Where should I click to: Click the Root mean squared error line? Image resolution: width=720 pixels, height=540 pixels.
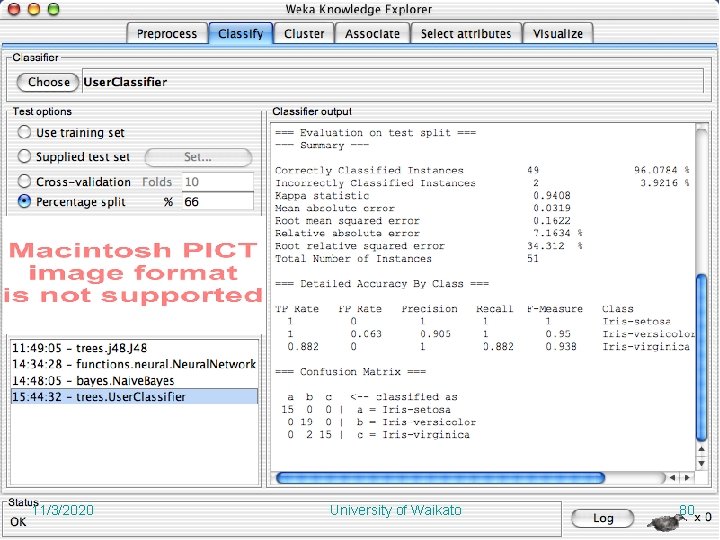[x=422, y=220]
